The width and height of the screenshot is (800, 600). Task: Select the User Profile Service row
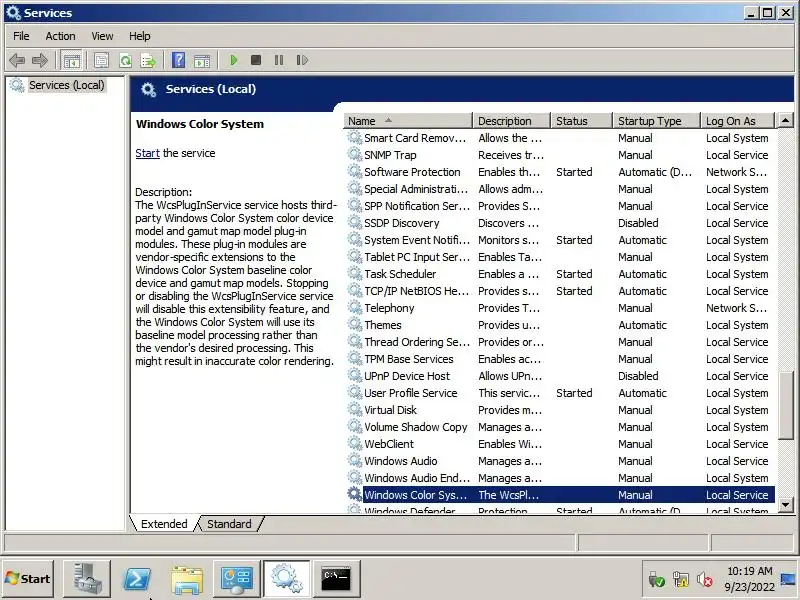(x=559, y=393)
